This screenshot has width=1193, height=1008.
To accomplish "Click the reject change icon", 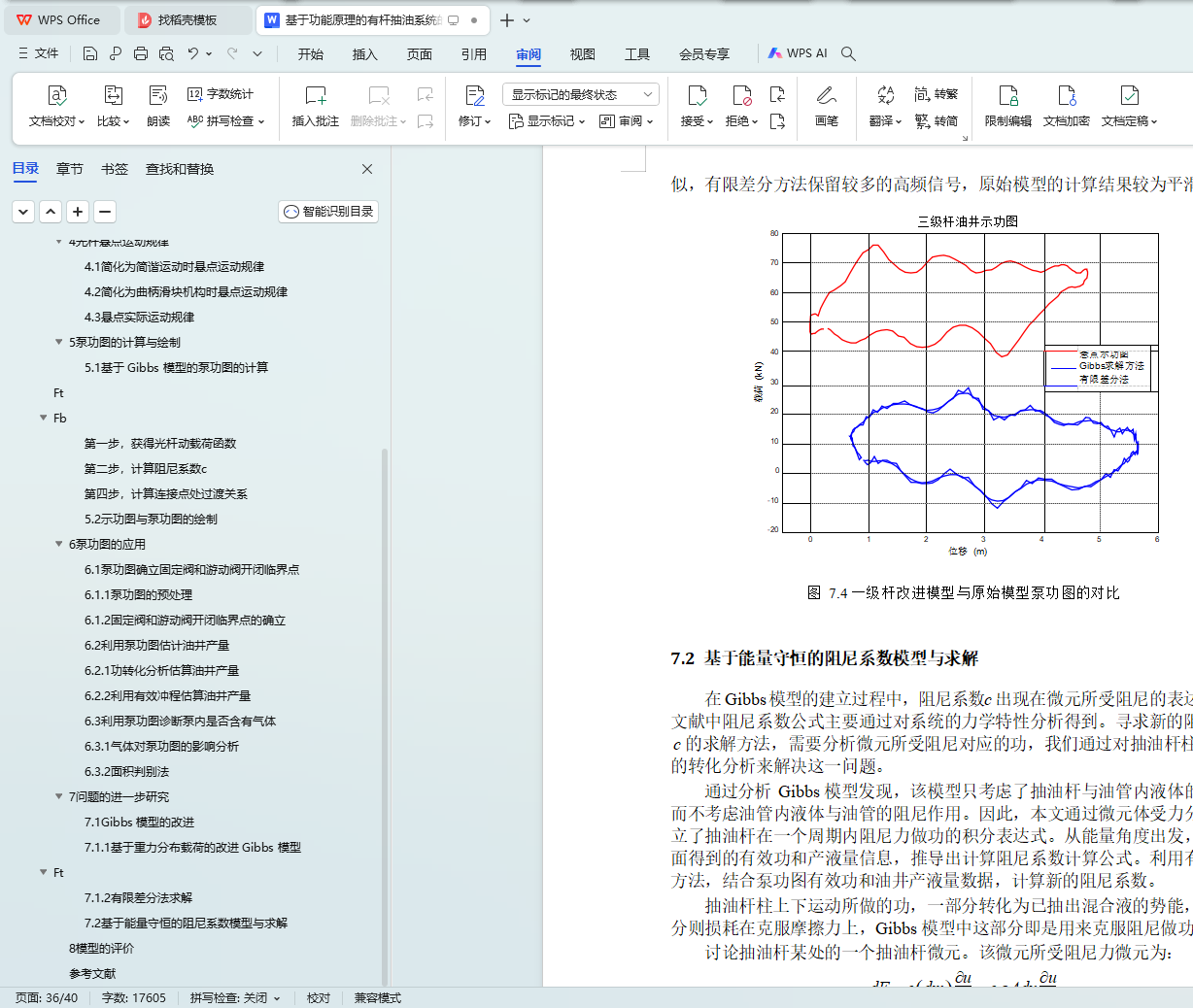I will [741, 95].
